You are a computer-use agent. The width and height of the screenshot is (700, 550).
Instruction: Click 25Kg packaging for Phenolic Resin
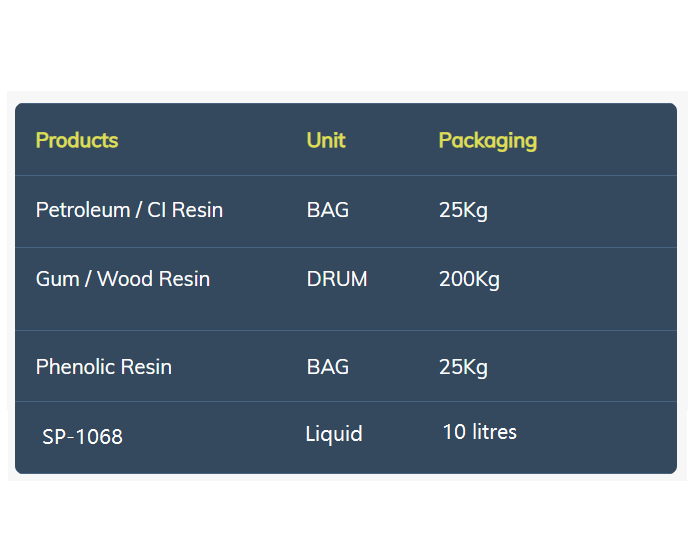(x=463, y=367)
